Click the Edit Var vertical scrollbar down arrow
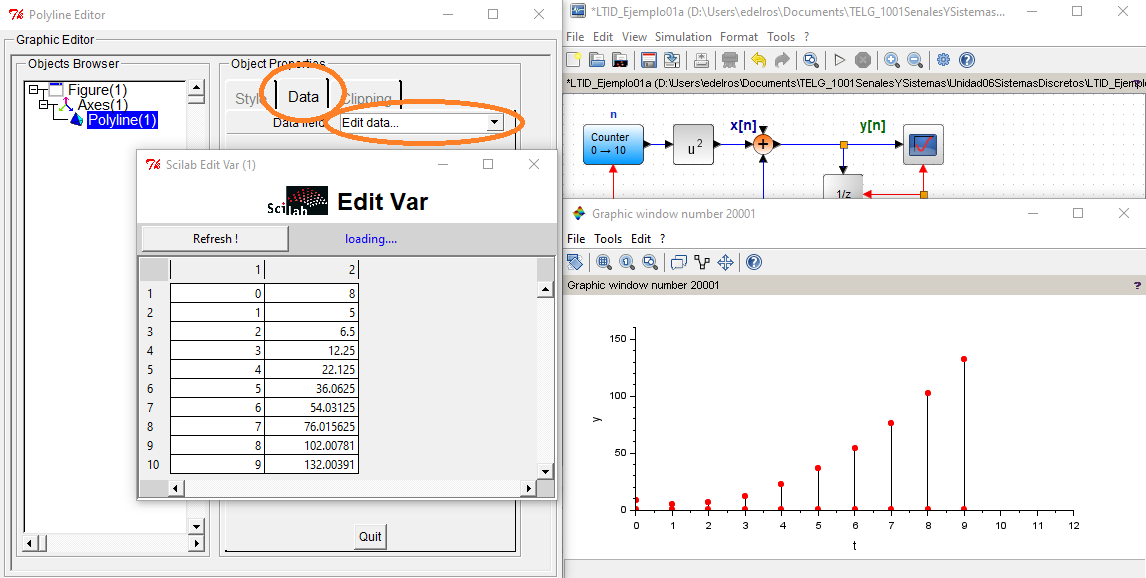This screenshot has height=578, width=1146. [x=545, y=471]
